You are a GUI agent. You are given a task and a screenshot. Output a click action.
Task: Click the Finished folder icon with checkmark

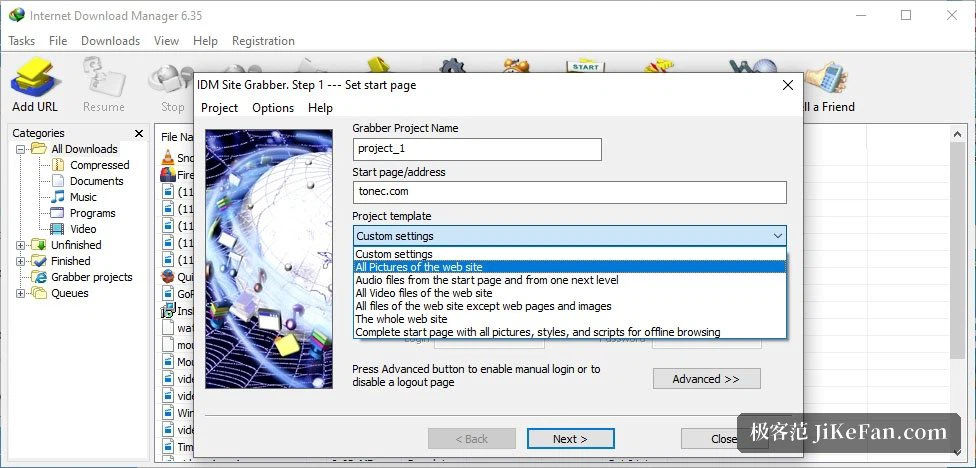(39, 261)
